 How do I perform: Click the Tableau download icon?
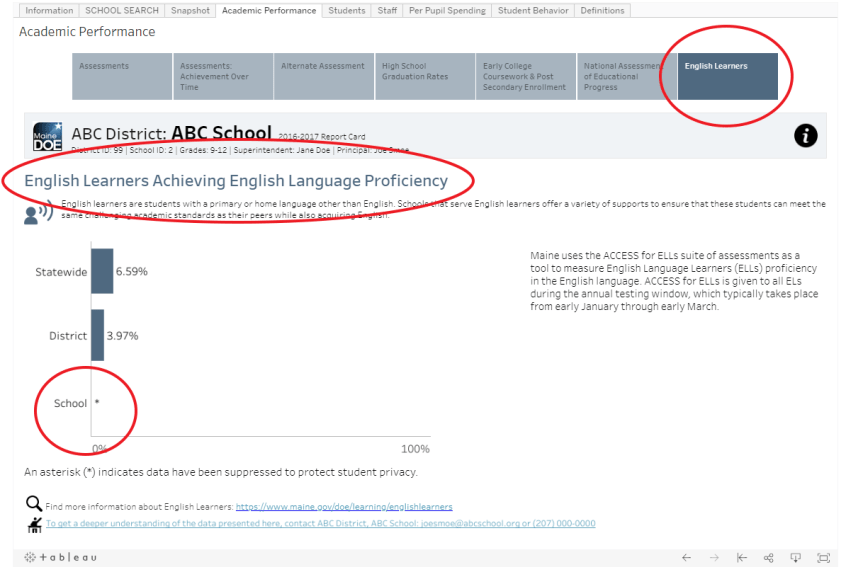[796, 557]
